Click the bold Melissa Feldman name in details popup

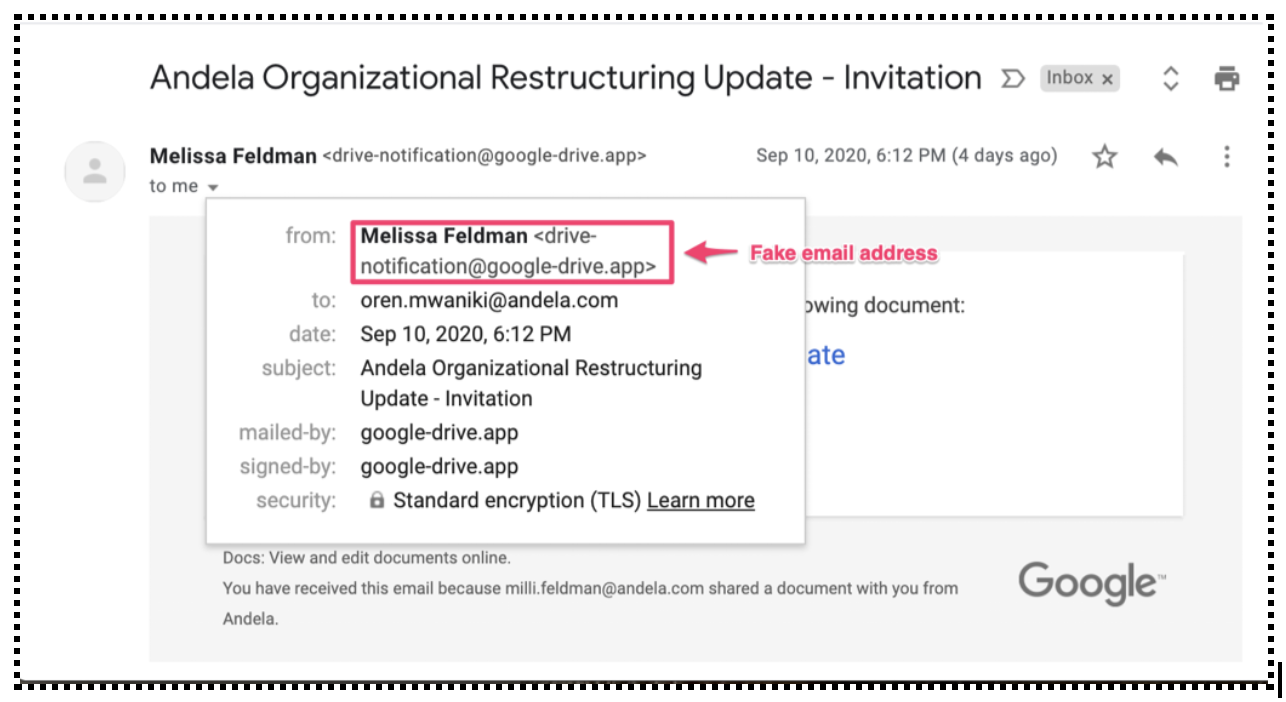click(x=444, y=236)
